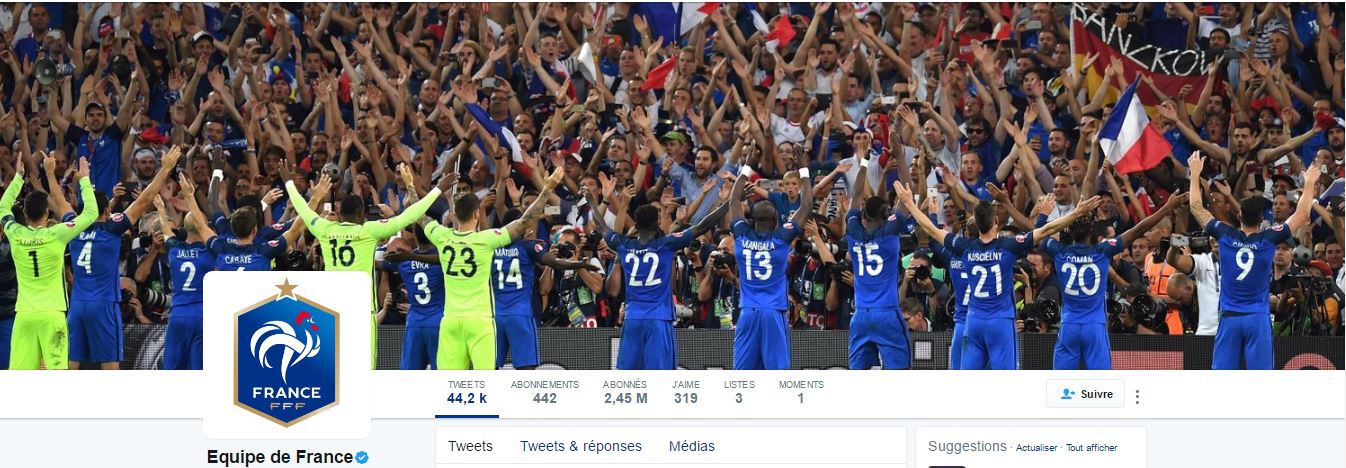Open the team celebration header photo
This screenshot has height=468, width=1346.
coord(673,185)
